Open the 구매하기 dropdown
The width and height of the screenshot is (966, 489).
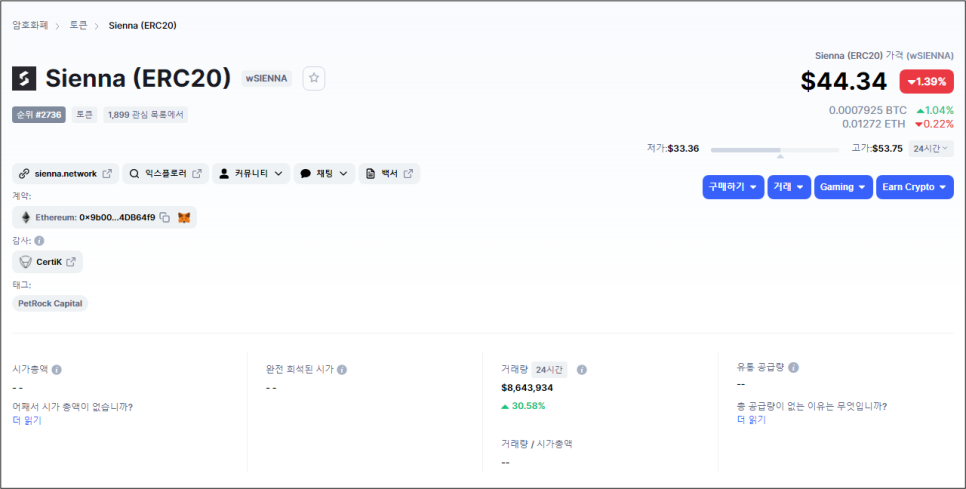tap(733, 187)
